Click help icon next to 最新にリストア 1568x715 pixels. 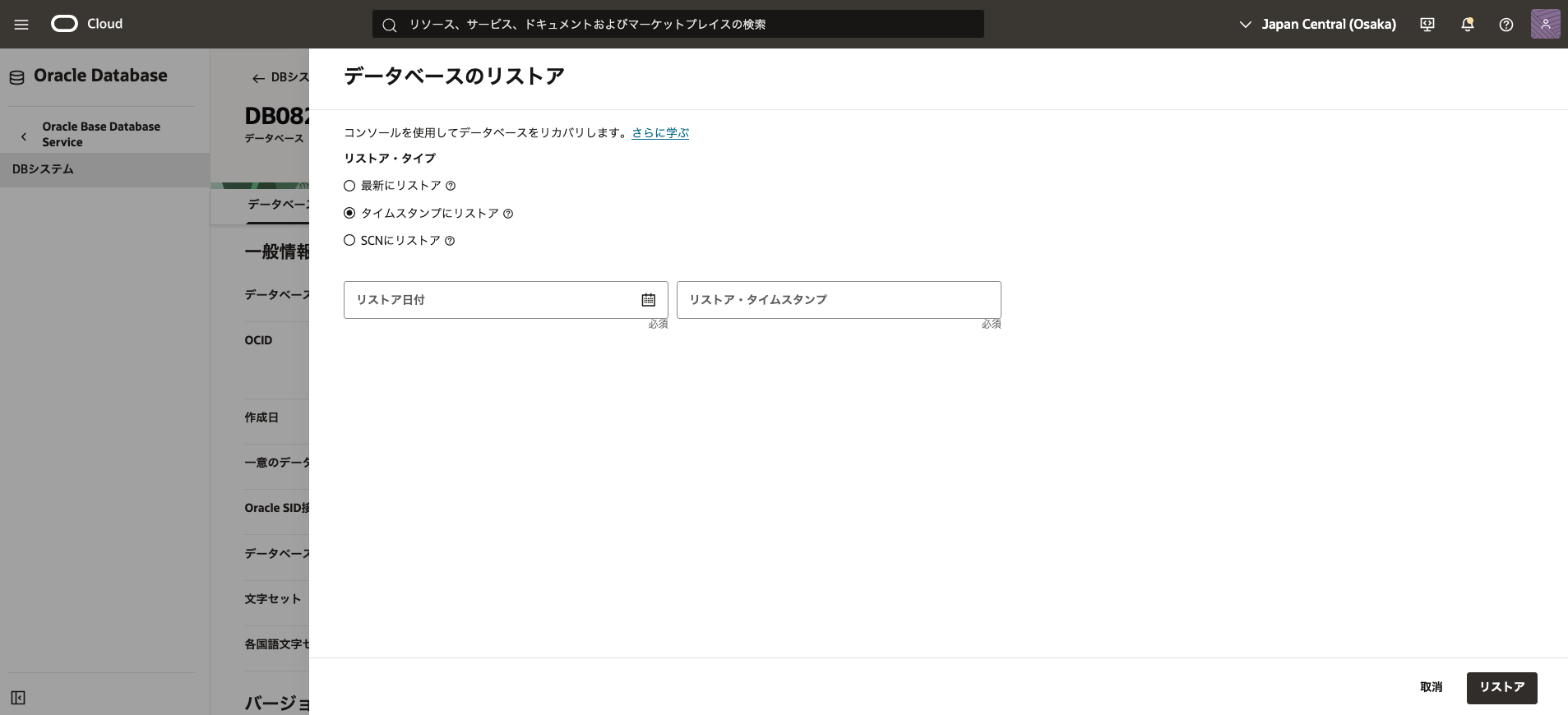click(x=451, y=187)
